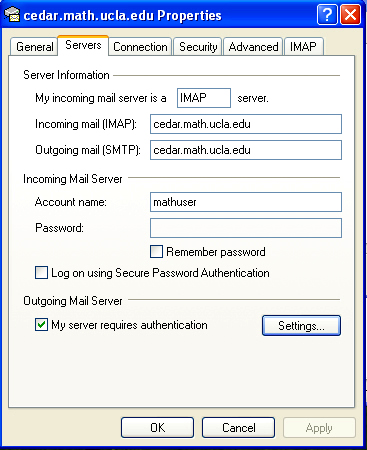Check Log on using Secure Password Authentication
The image size is (367, 450).
[41, 273]
